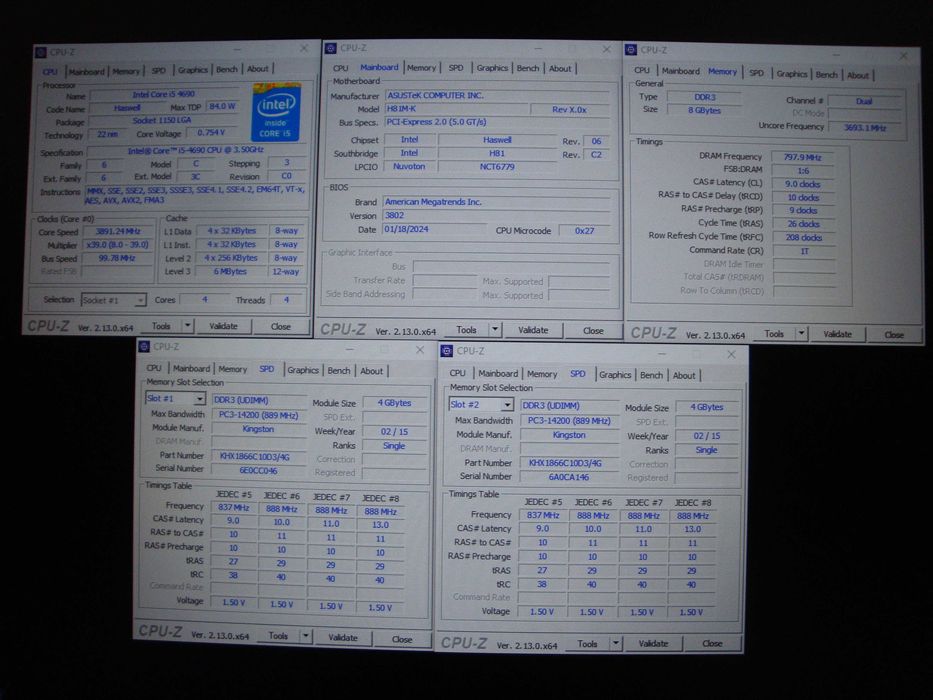
Task: Click the Tools button in the Mainboard window
Action: (x=466, y=329)
